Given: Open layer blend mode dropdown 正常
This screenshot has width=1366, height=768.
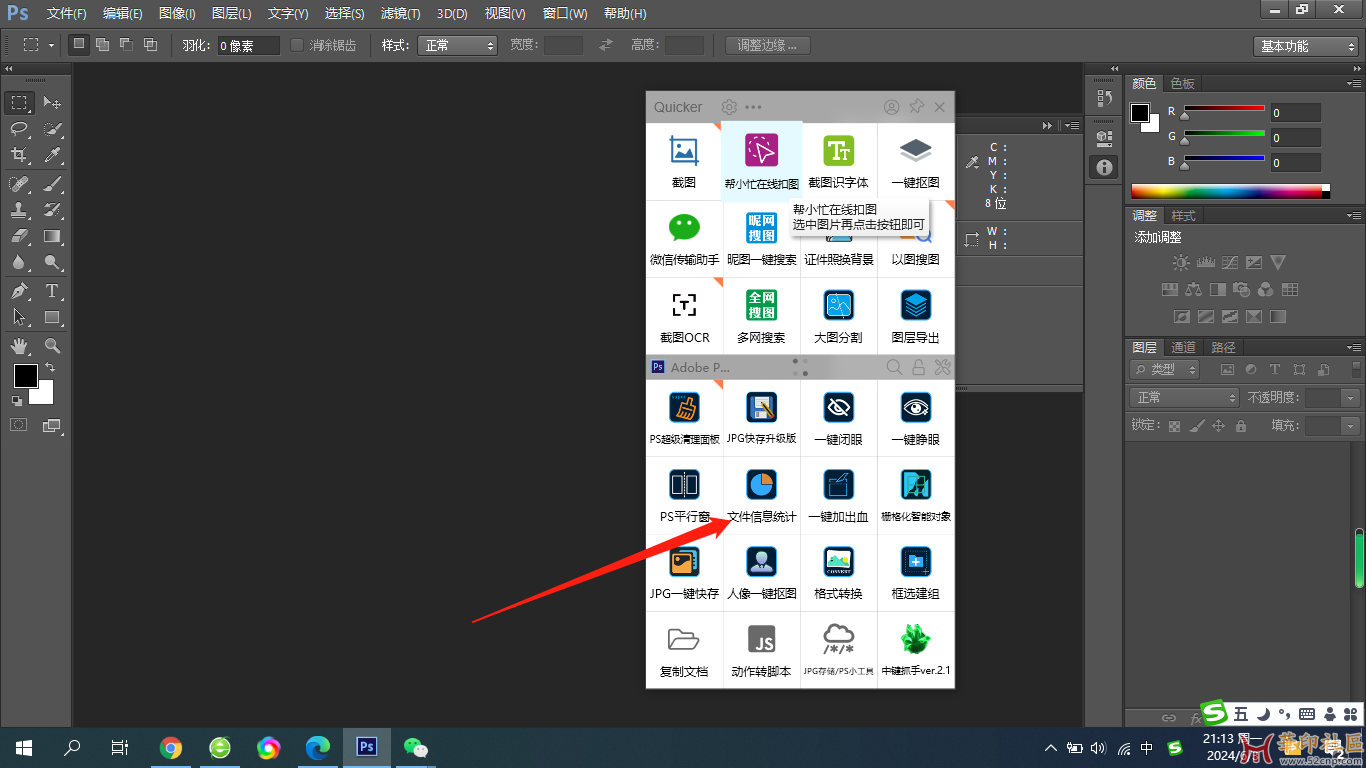Looking at the screenshot, I should pos(1184,397).
